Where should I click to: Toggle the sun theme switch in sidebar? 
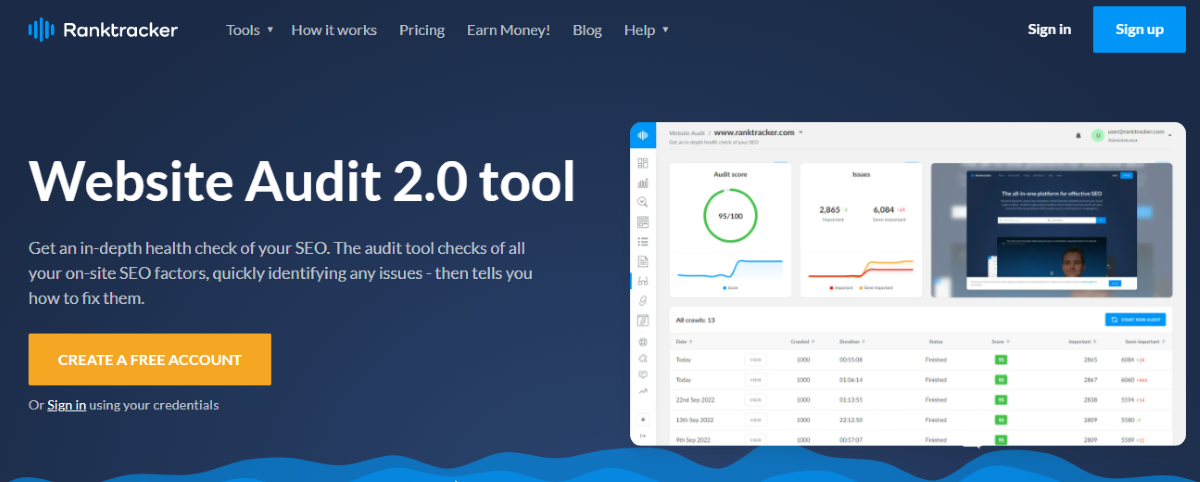[642, 418]
